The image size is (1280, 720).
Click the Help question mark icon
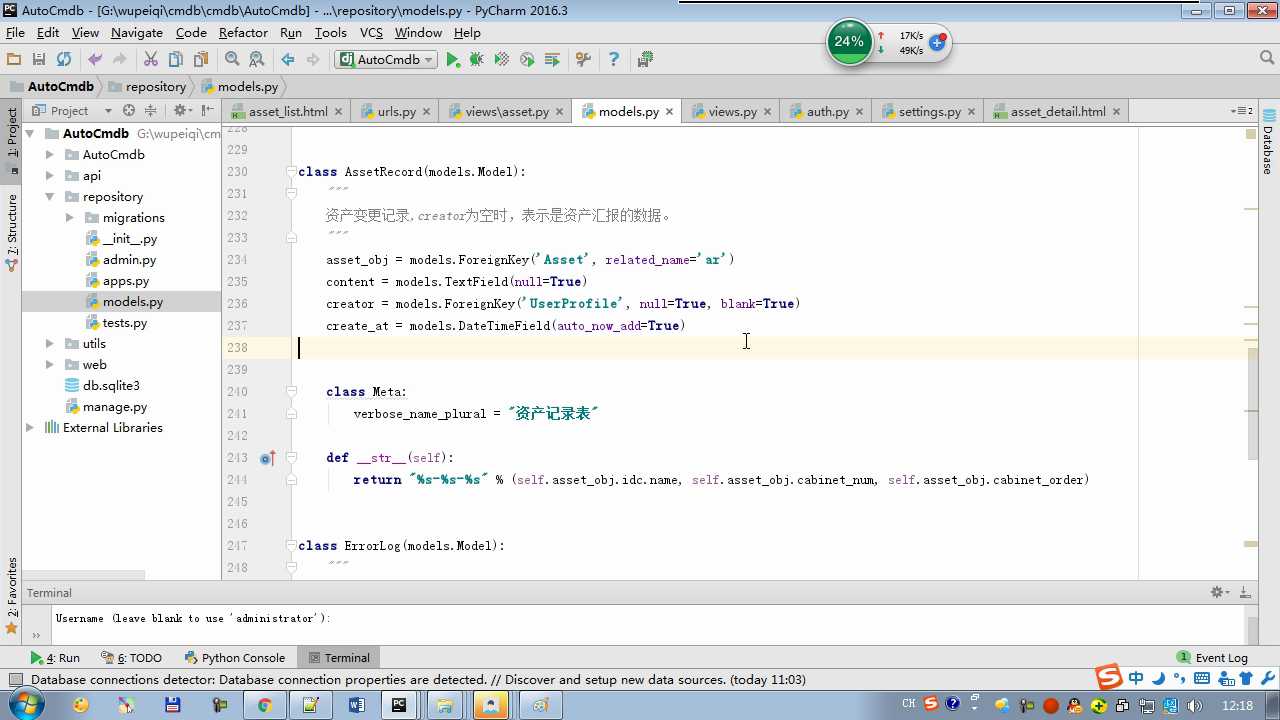[x=614, y=60]
